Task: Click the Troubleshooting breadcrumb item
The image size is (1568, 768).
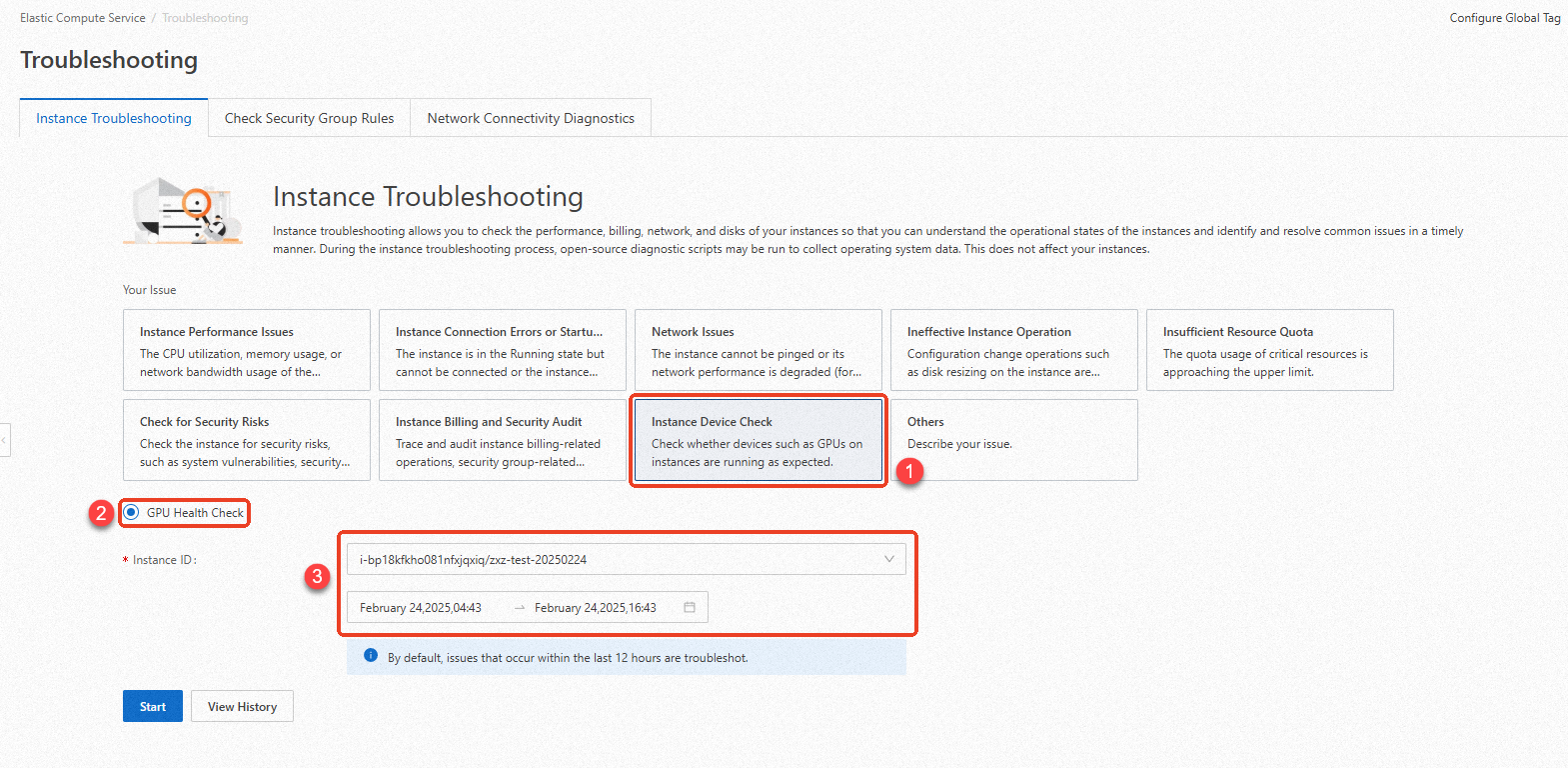Action: [205, 18]
